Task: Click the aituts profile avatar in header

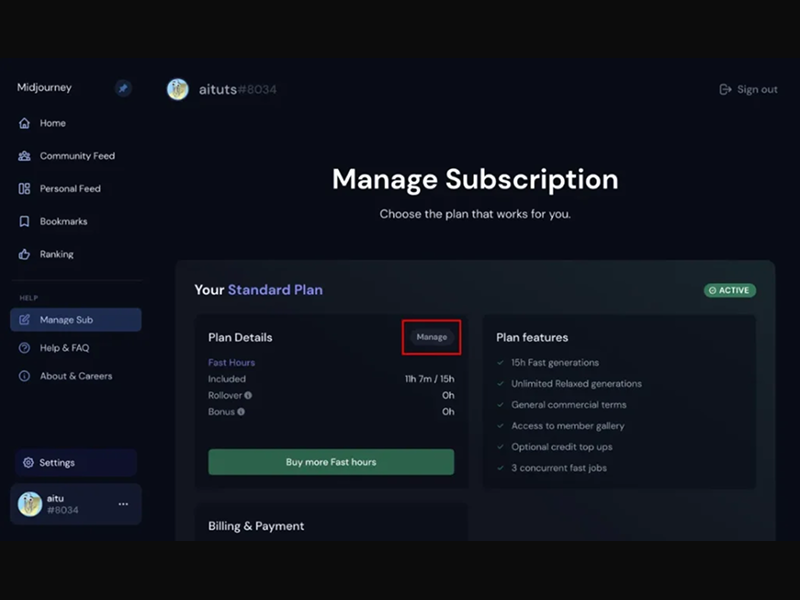Action: click(178, 89)
